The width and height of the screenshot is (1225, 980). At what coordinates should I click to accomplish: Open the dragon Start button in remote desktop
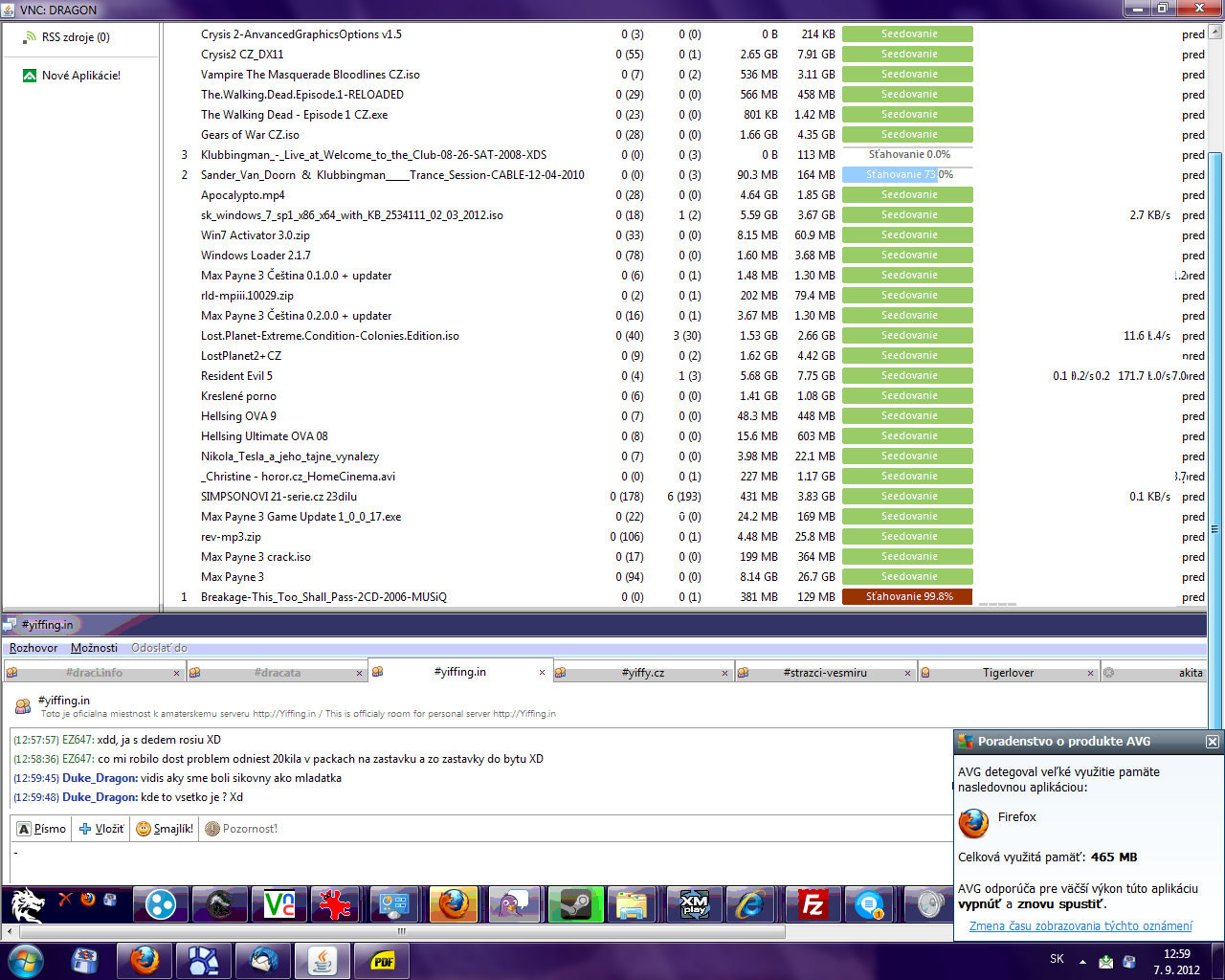(x=28, y=903)
